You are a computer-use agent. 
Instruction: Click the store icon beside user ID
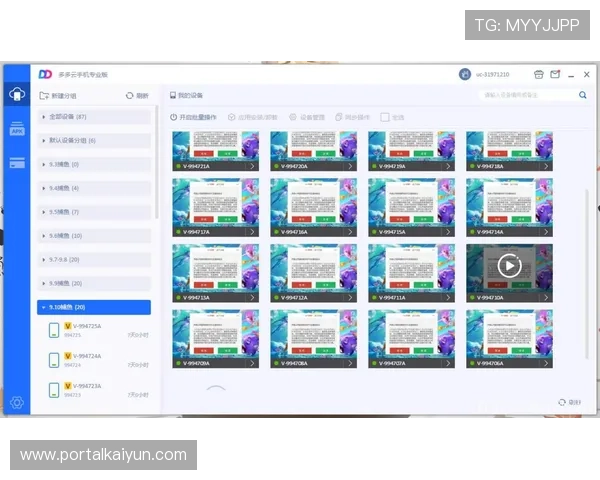[x=539, y=74]
